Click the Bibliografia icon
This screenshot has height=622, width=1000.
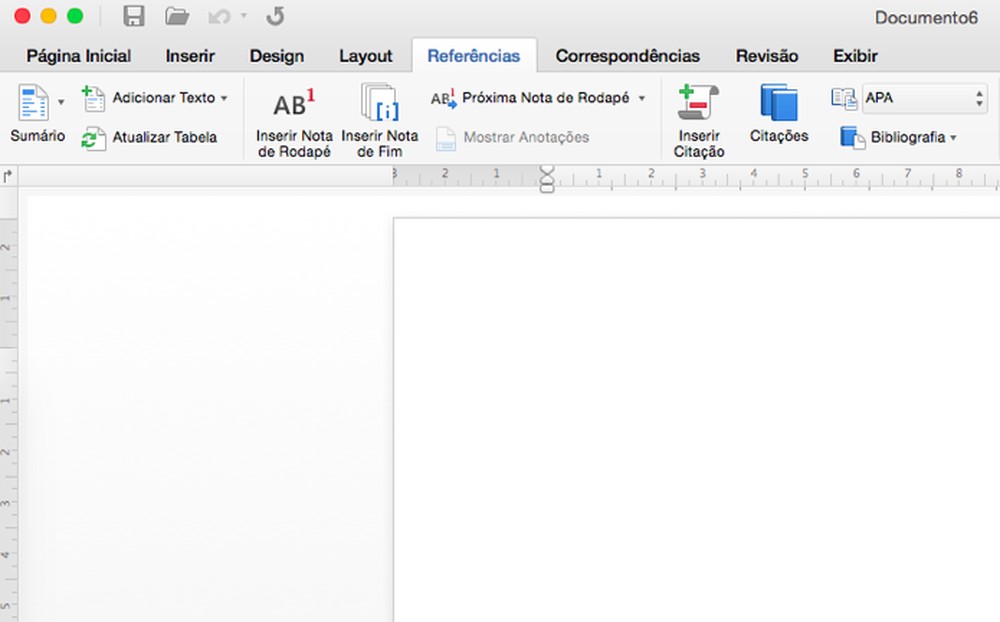tap(852, 138)
